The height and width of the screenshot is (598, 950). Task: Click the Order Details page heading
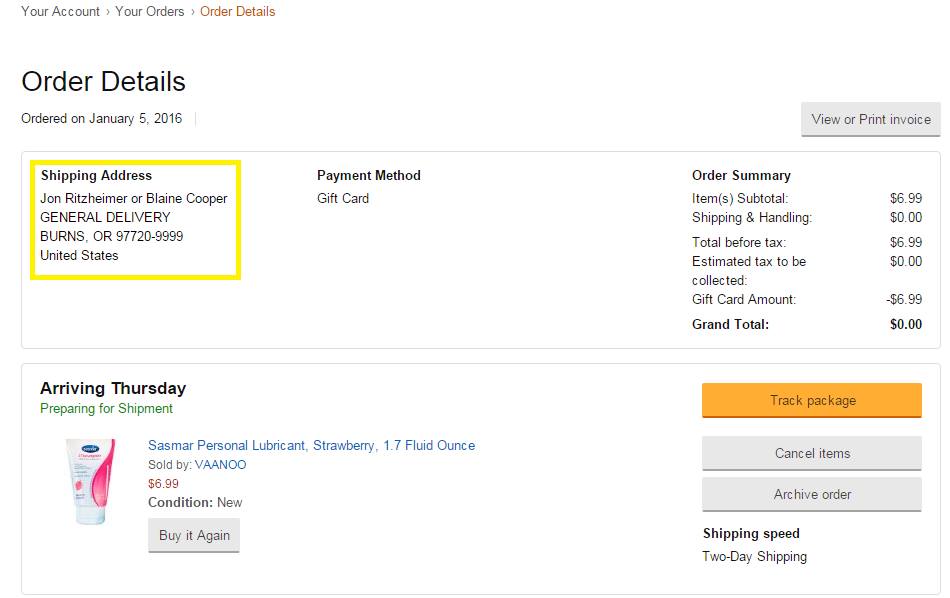pos(103,81)
